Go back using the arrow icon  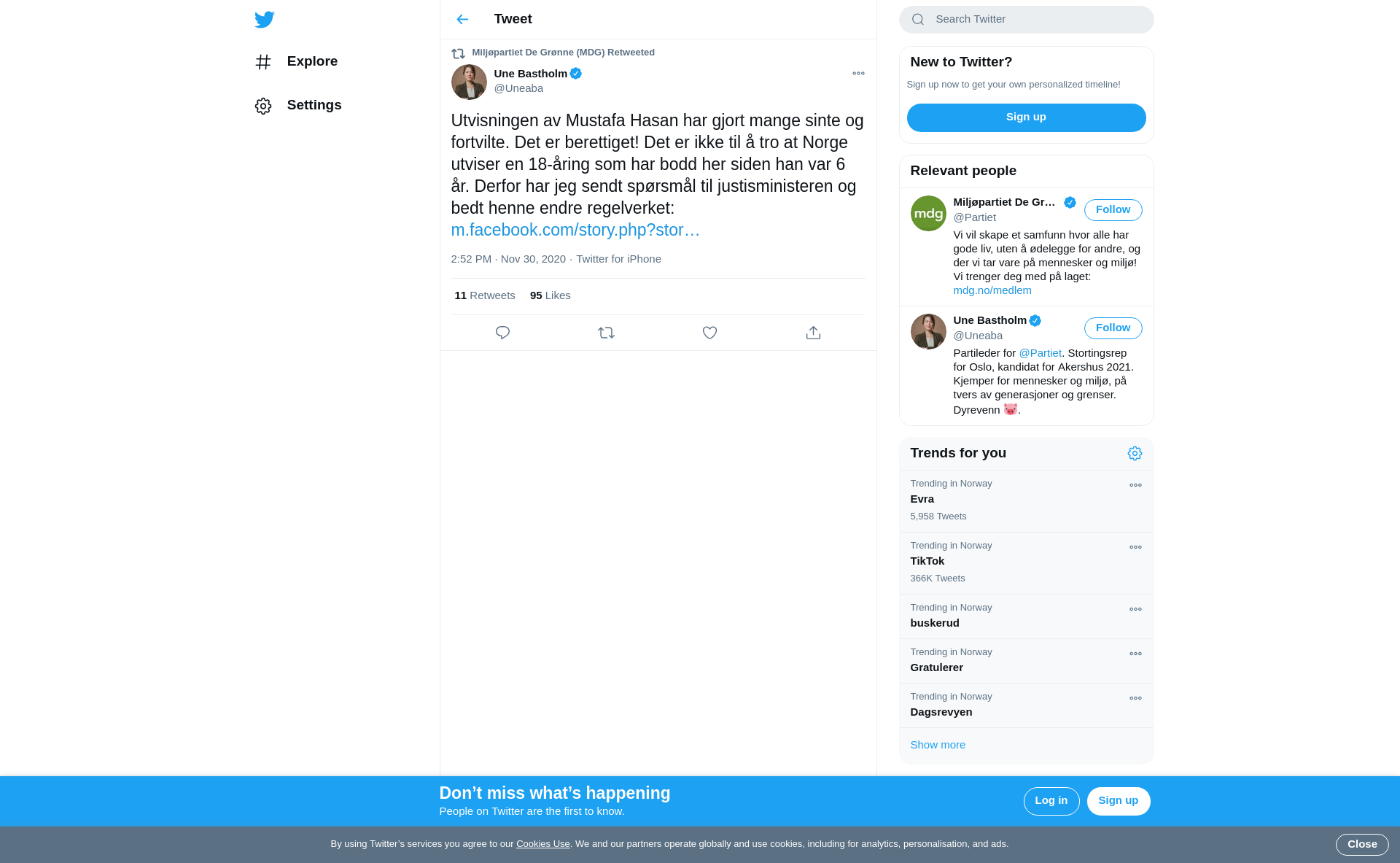[x=462, y=20]
